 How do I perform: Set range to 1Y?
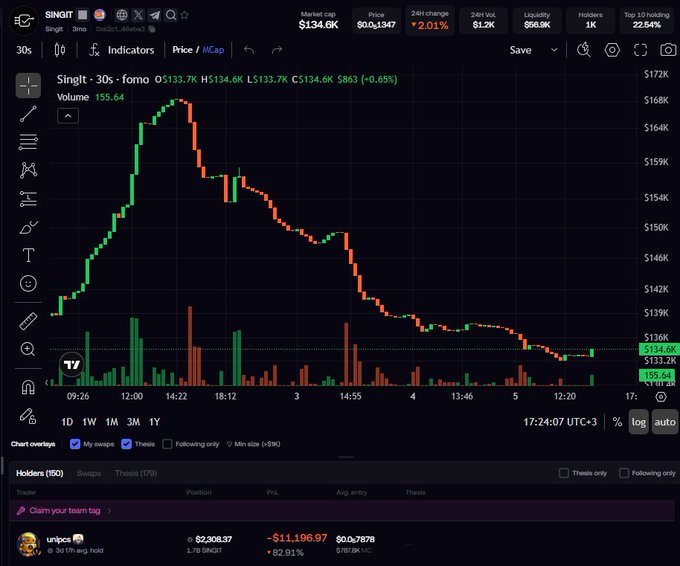pos(154,422)
